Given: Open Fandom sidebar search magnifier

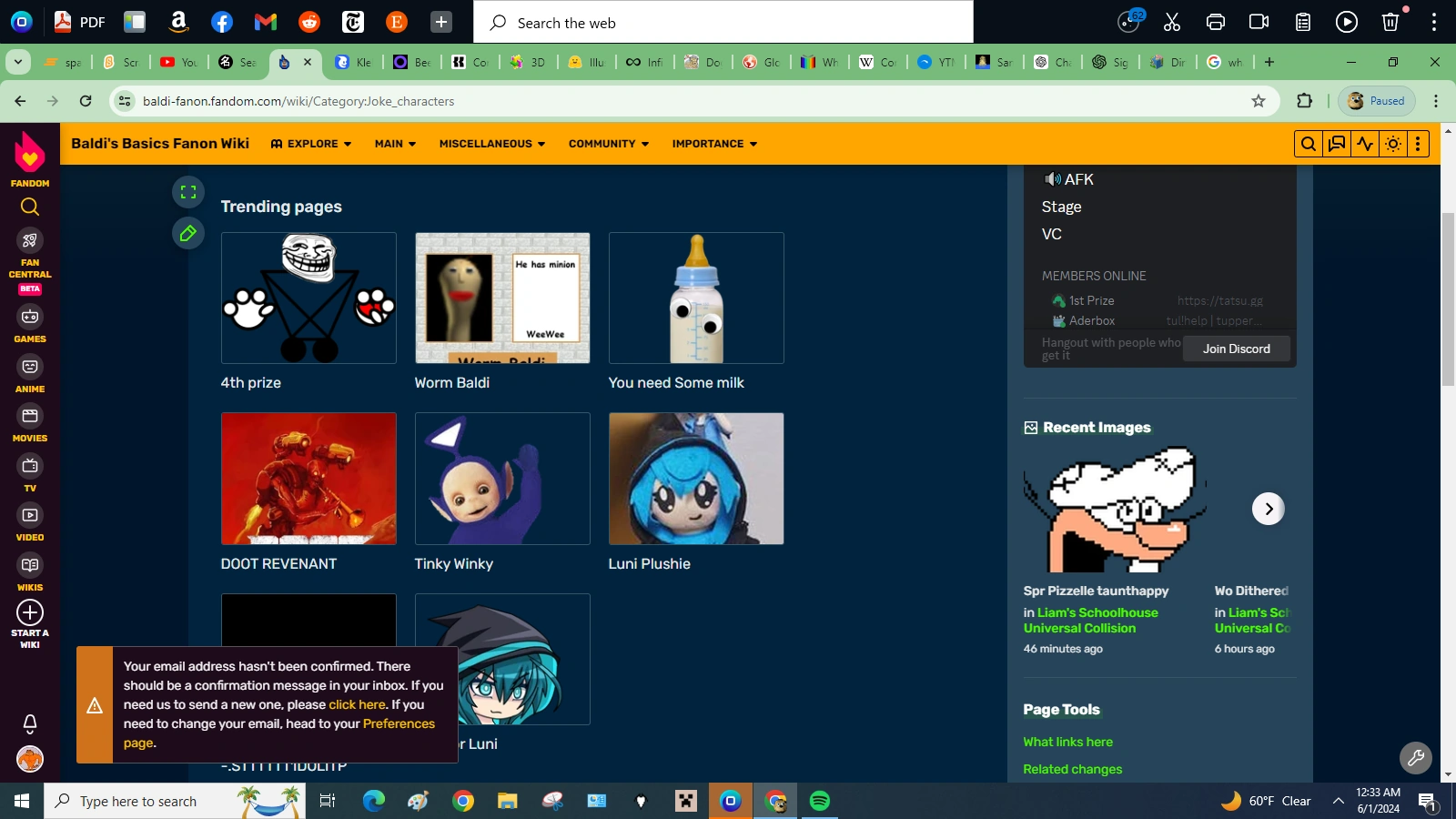Looking at the screenshot, I should 30,207.
